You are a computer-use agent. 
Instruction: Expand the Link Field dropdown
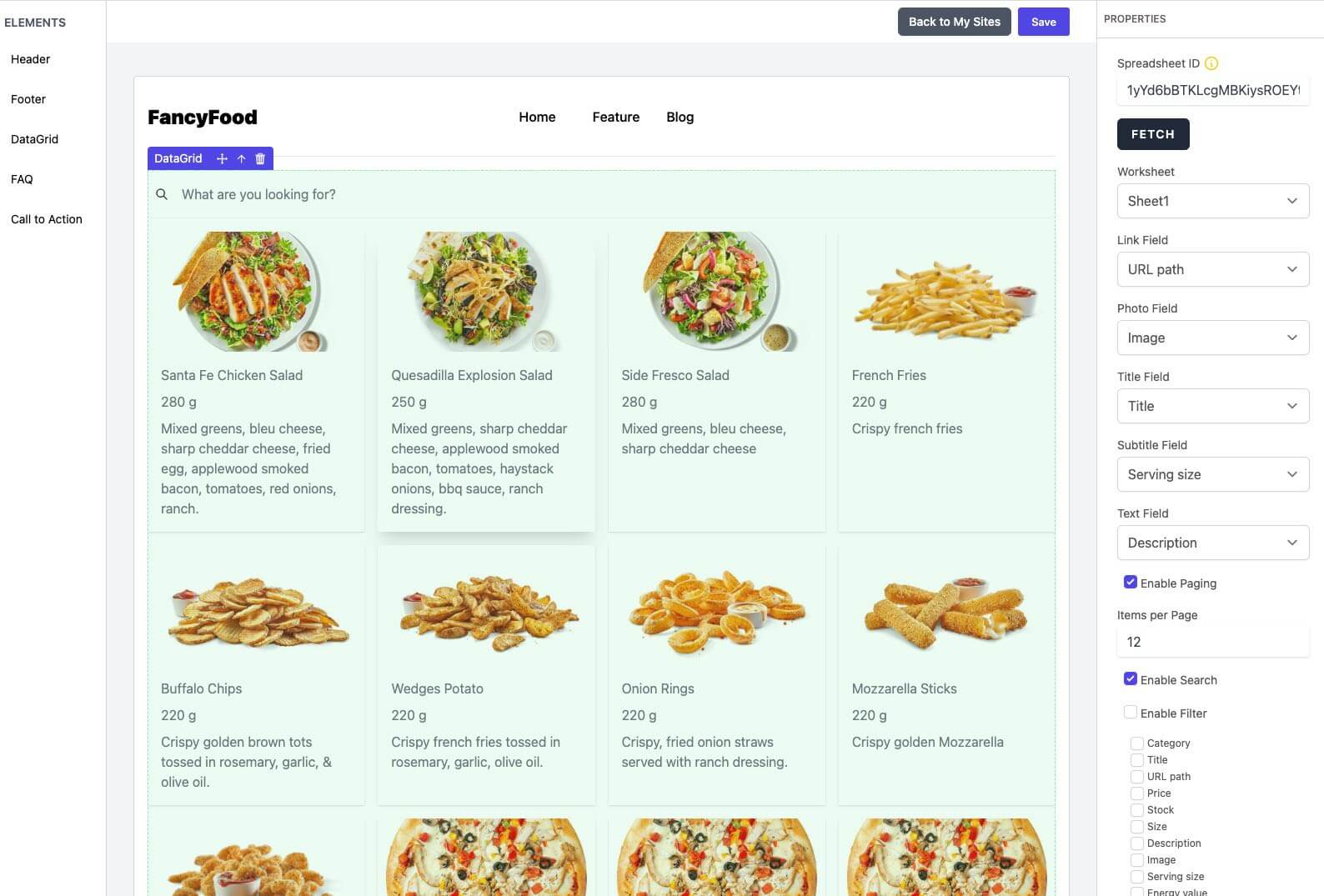pyautogui.click(x=1212, y=269)
